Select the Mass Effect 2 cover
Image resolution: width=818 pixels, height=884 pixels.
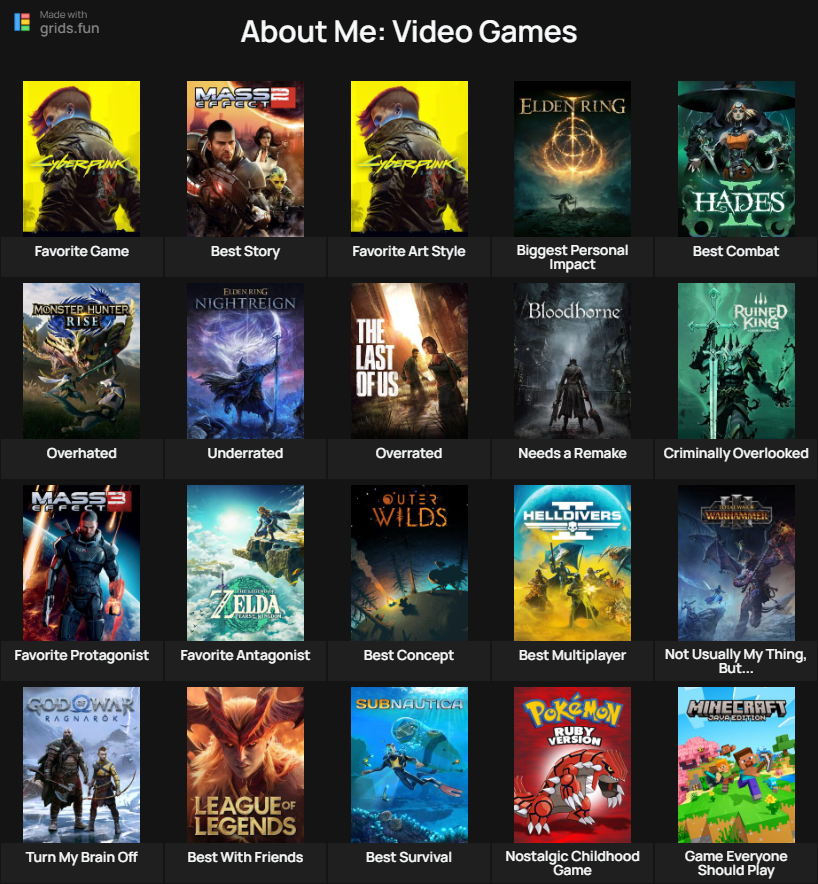[x=245, y=158]
